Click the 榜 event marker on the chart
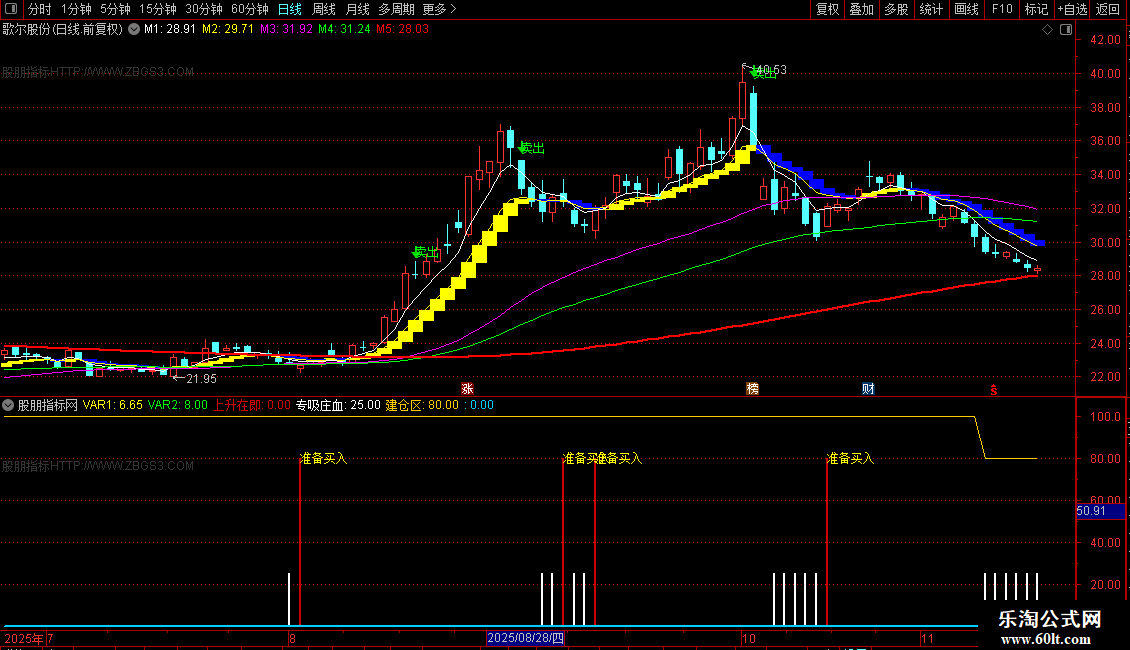The width and height of the screenshot is (1130, 650). 752,389
